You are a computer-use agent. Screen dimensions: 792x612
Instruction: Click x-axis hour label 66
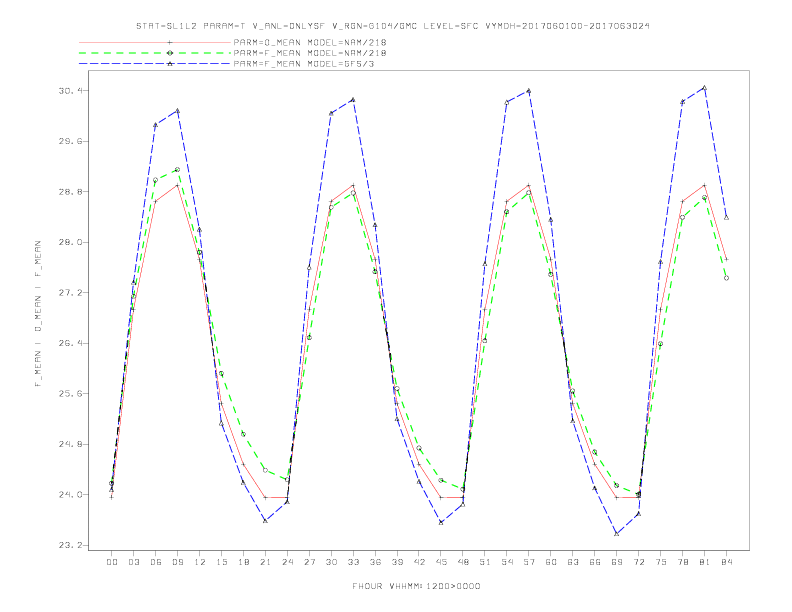pyautogui.click(x=595, y=562)
